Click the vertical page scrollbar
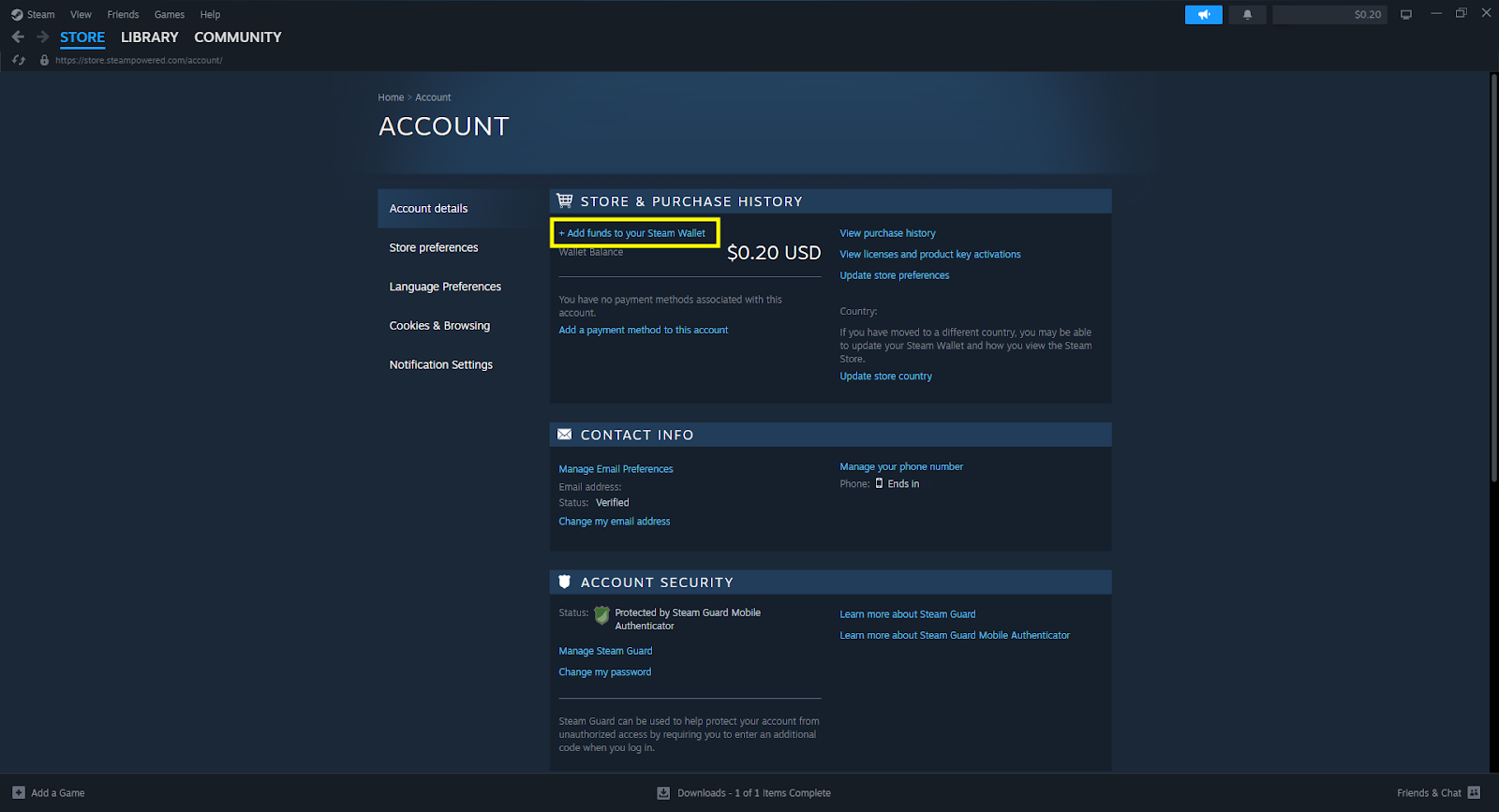This screenshot has width=1499, height=812. [x=1493, y=276]
